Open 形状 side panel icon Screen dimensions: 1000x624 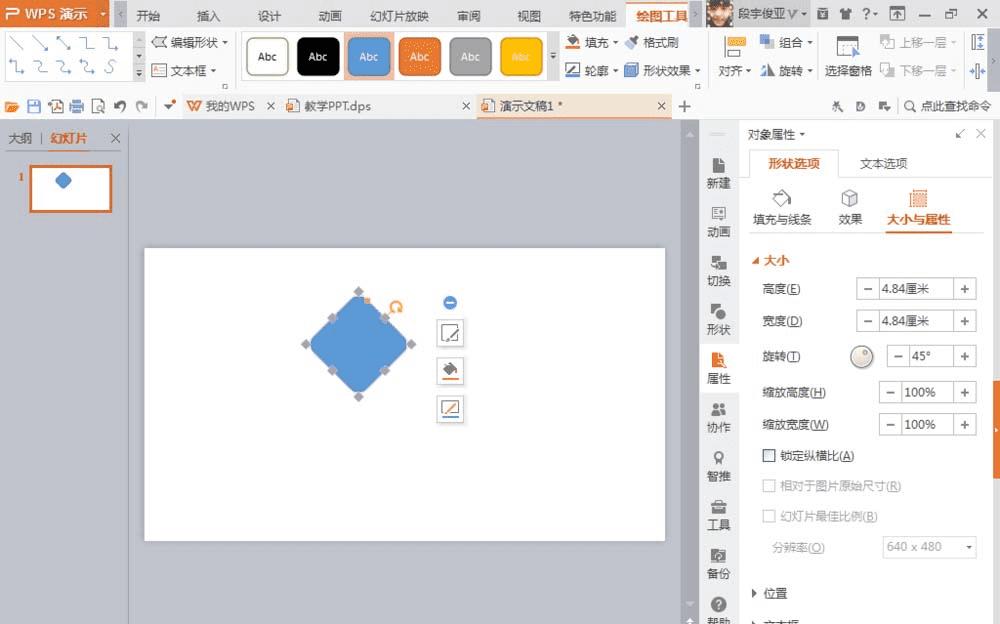click(718, 320)
